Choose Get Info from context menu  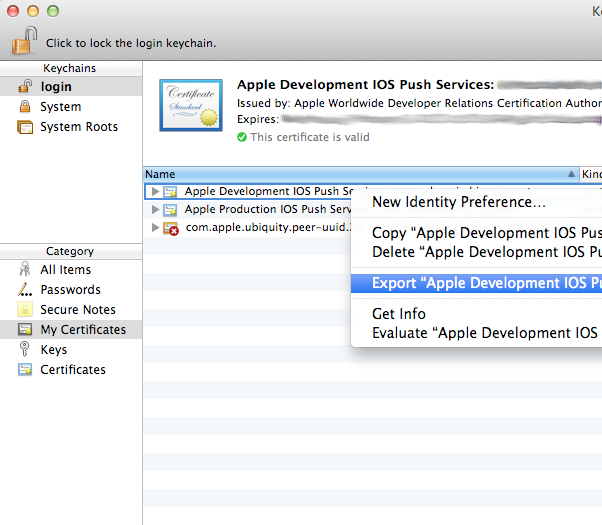click(476, 314)
